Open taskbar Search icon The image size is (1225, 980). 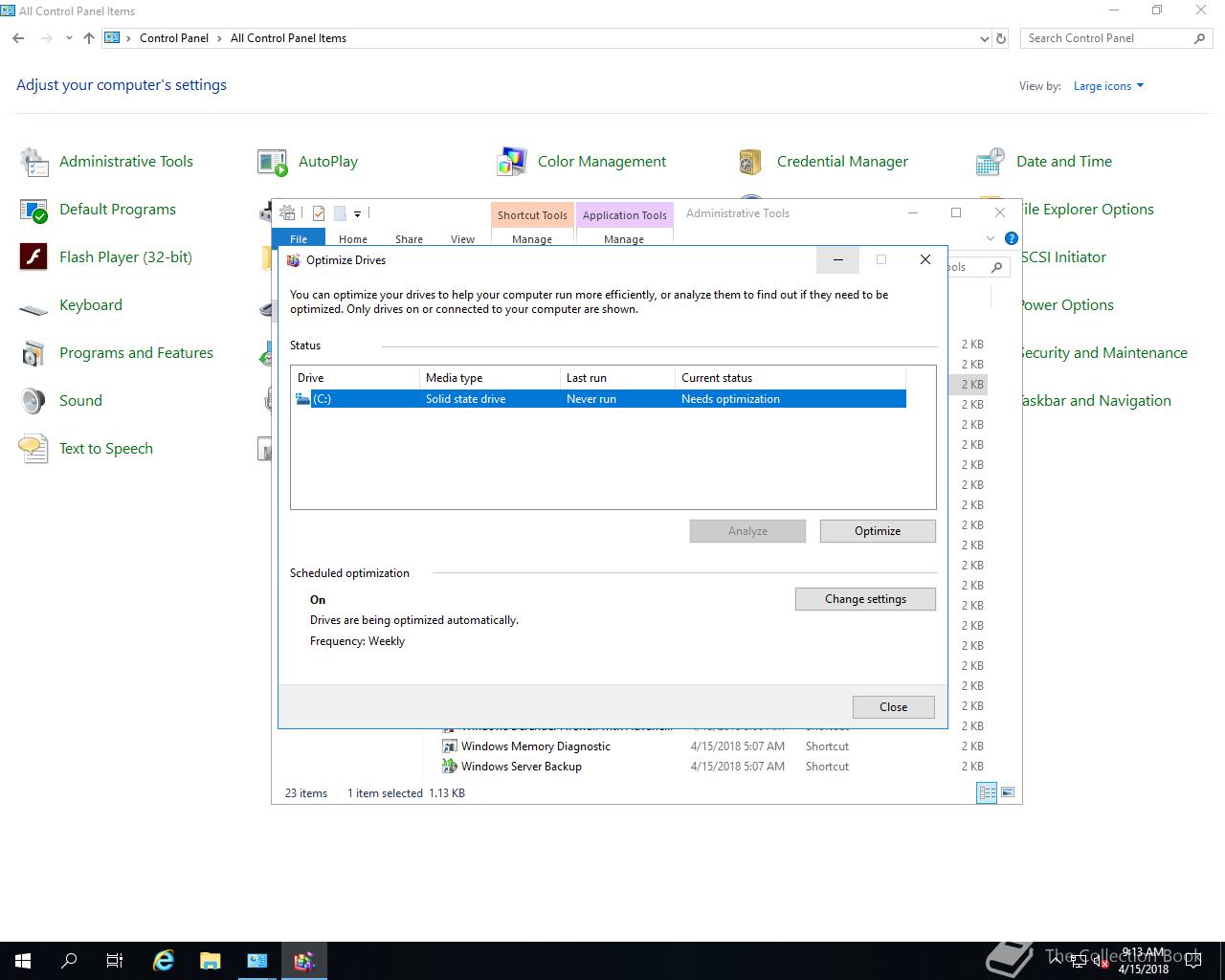(x=69, y=961)
